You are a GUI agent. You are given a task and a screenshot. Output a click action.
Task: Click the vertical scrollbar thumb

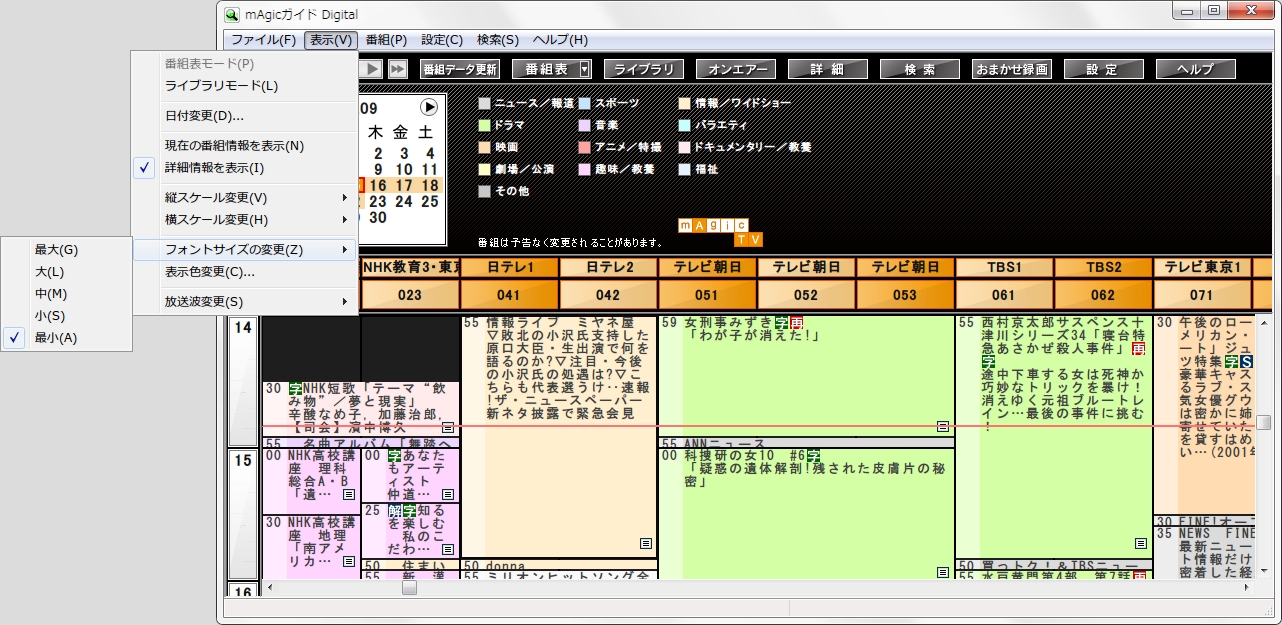[1264, 423]
